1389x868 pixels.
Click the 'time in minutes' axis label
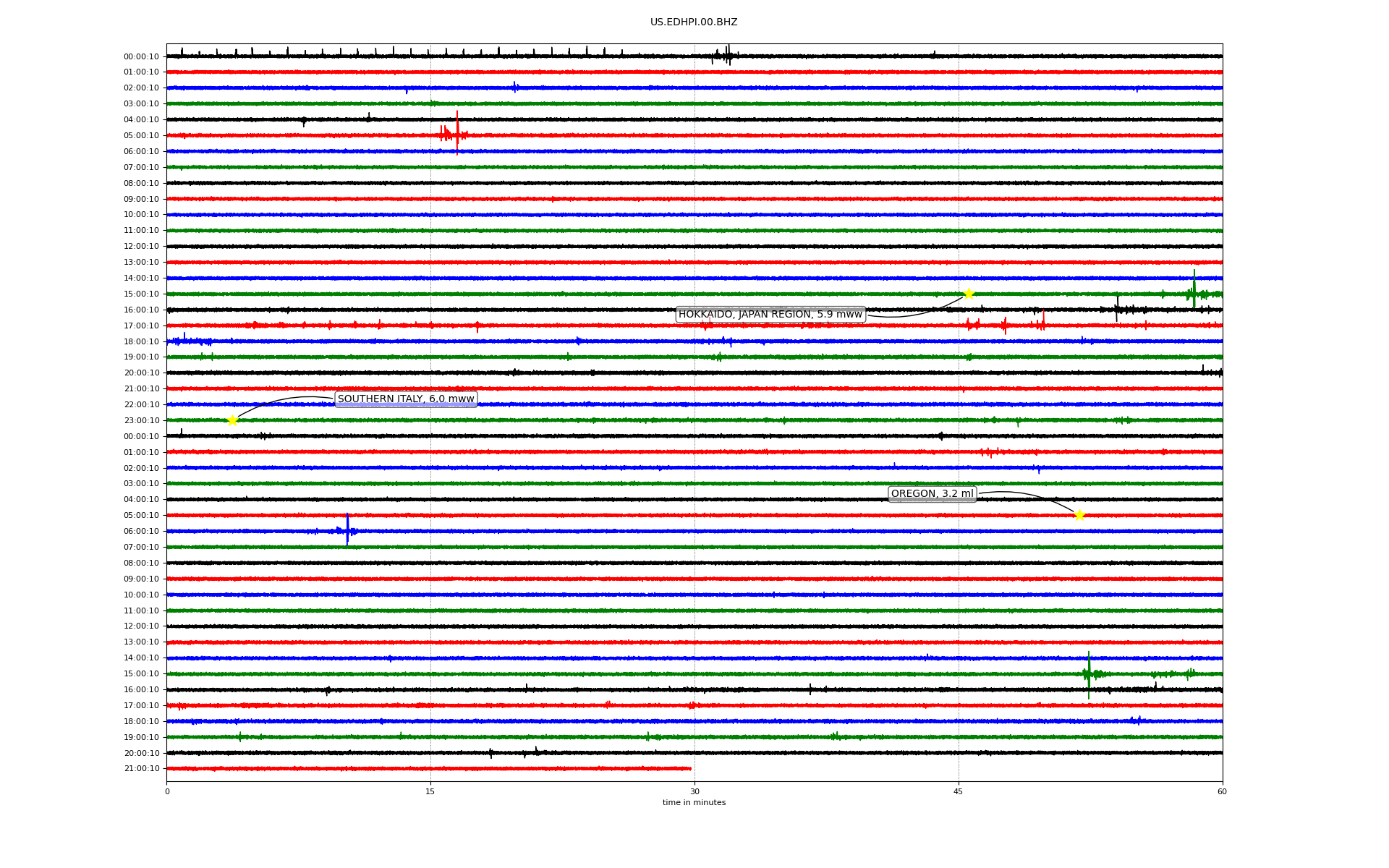coord(694,802)
